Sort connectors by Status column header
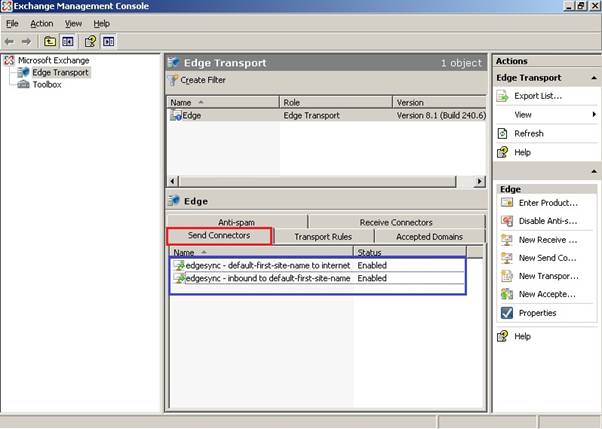This screenshot has width=602, height=429. point(410,252)
